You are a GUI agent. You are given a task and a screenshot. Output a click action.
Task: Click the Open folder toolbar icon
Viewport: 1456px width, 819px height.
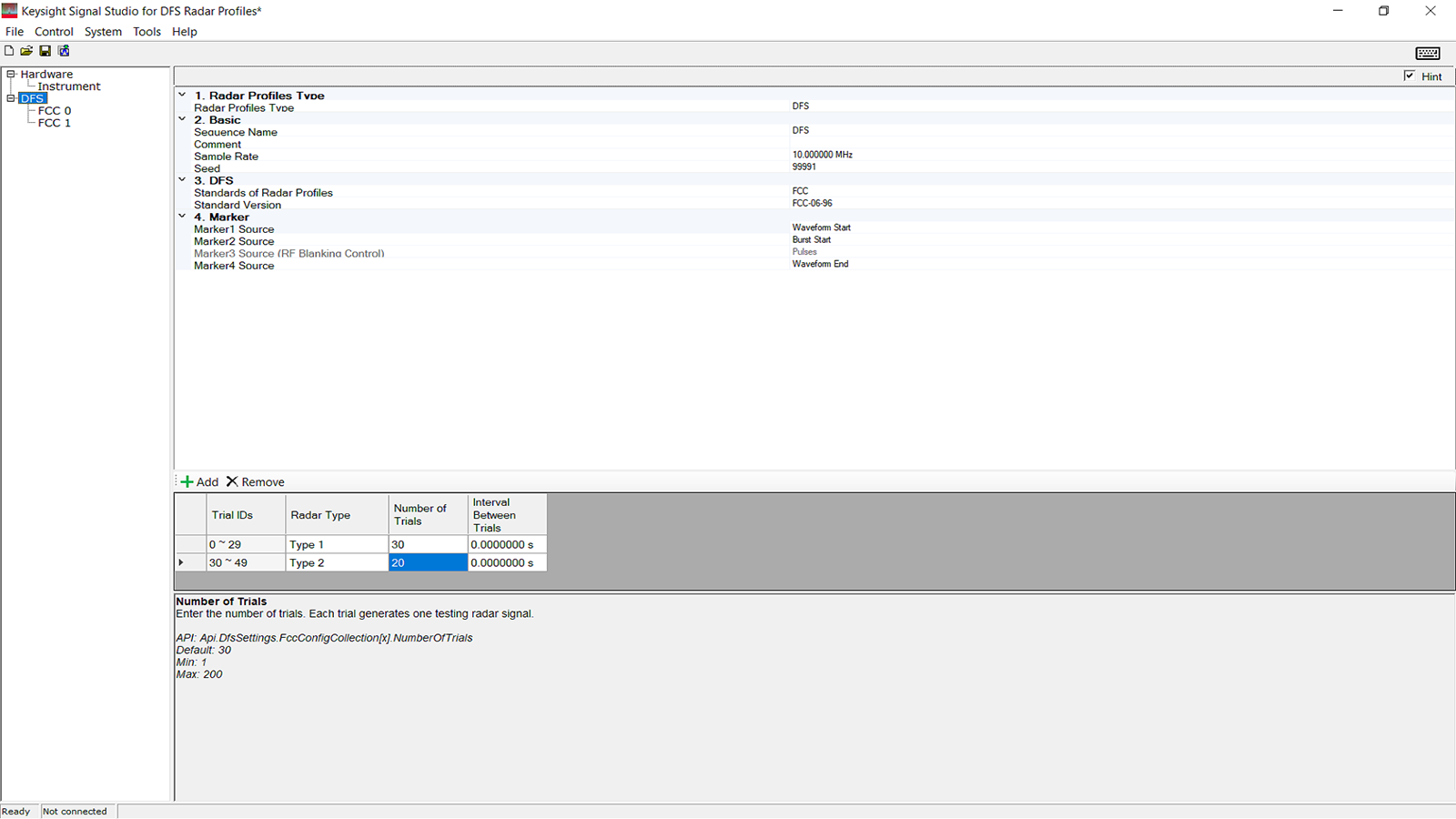[26, 51]
